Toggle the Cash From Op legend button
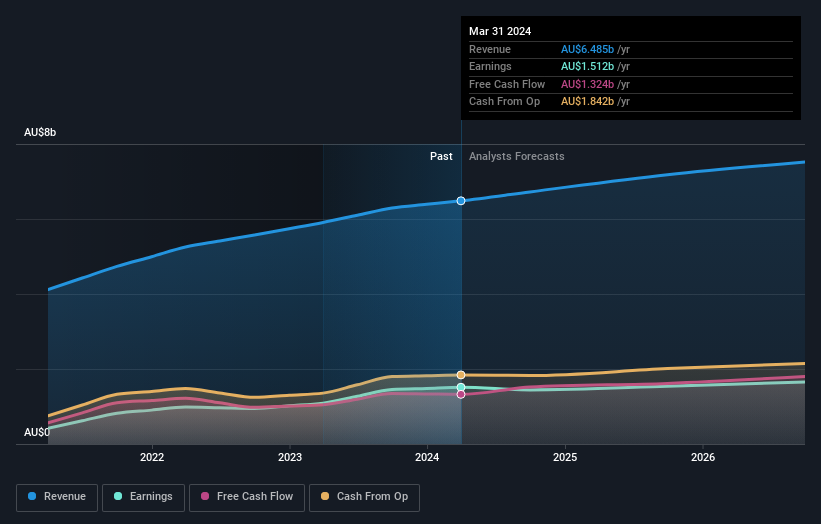Viewport: 821px width, 524px height. (x=364, y=497)
